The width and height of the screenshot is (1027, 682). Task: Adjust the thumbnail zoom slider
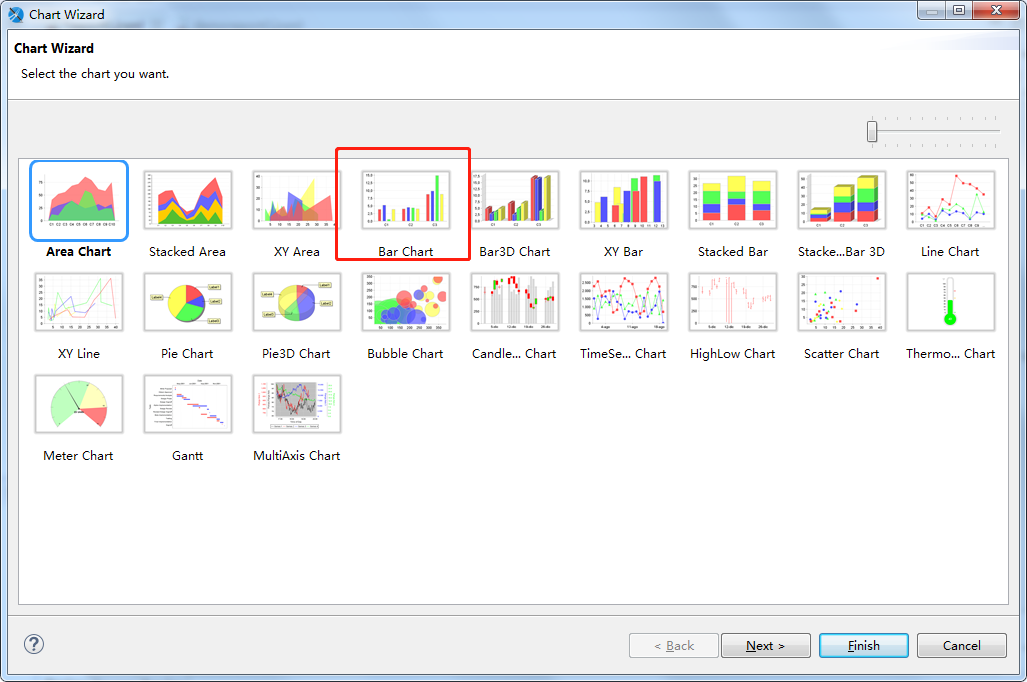(872, 130)
